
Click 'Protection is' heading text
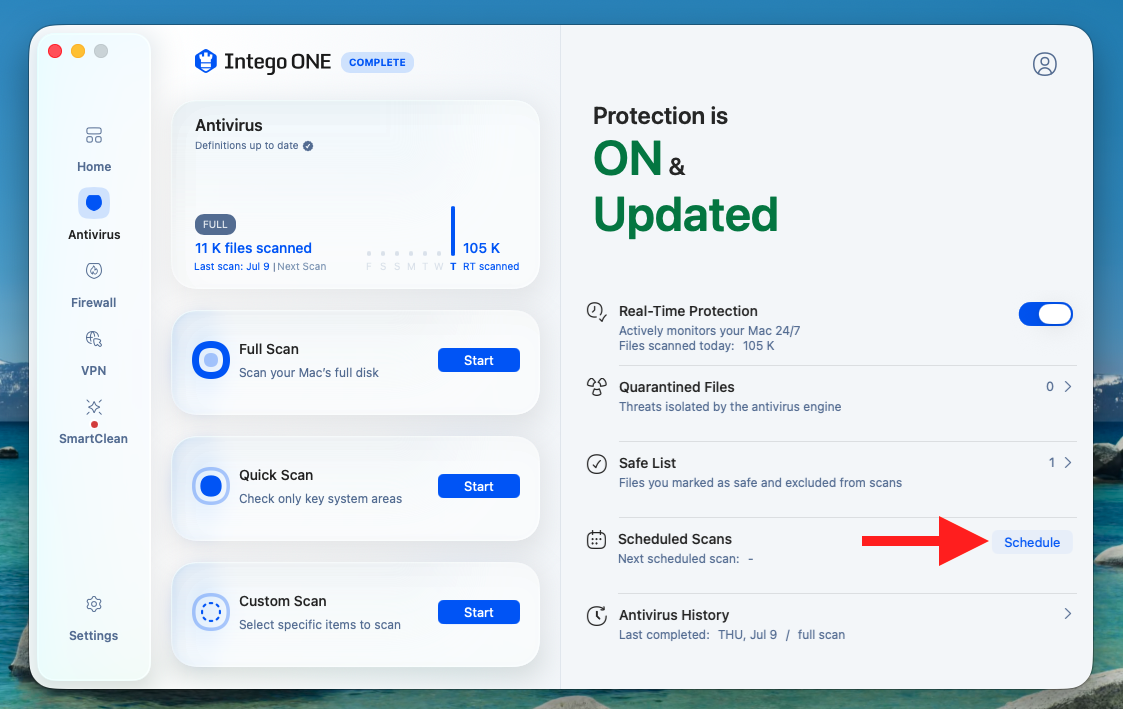660,116
